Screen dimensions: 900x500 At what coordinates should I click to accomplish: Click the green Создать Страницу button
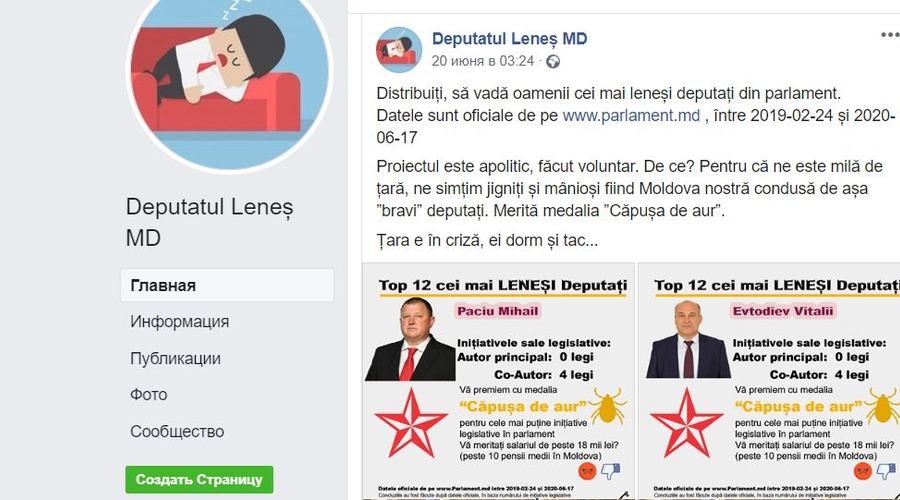(199, 479)
